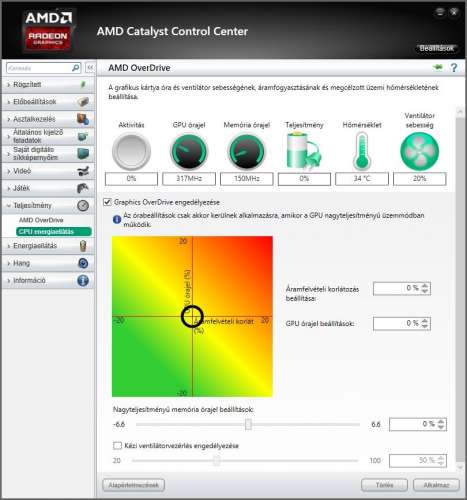The height and width of the screenshot is (500, 467).
Task: Open AMD OverDrive sidebar item
Action: pos(41,220)
